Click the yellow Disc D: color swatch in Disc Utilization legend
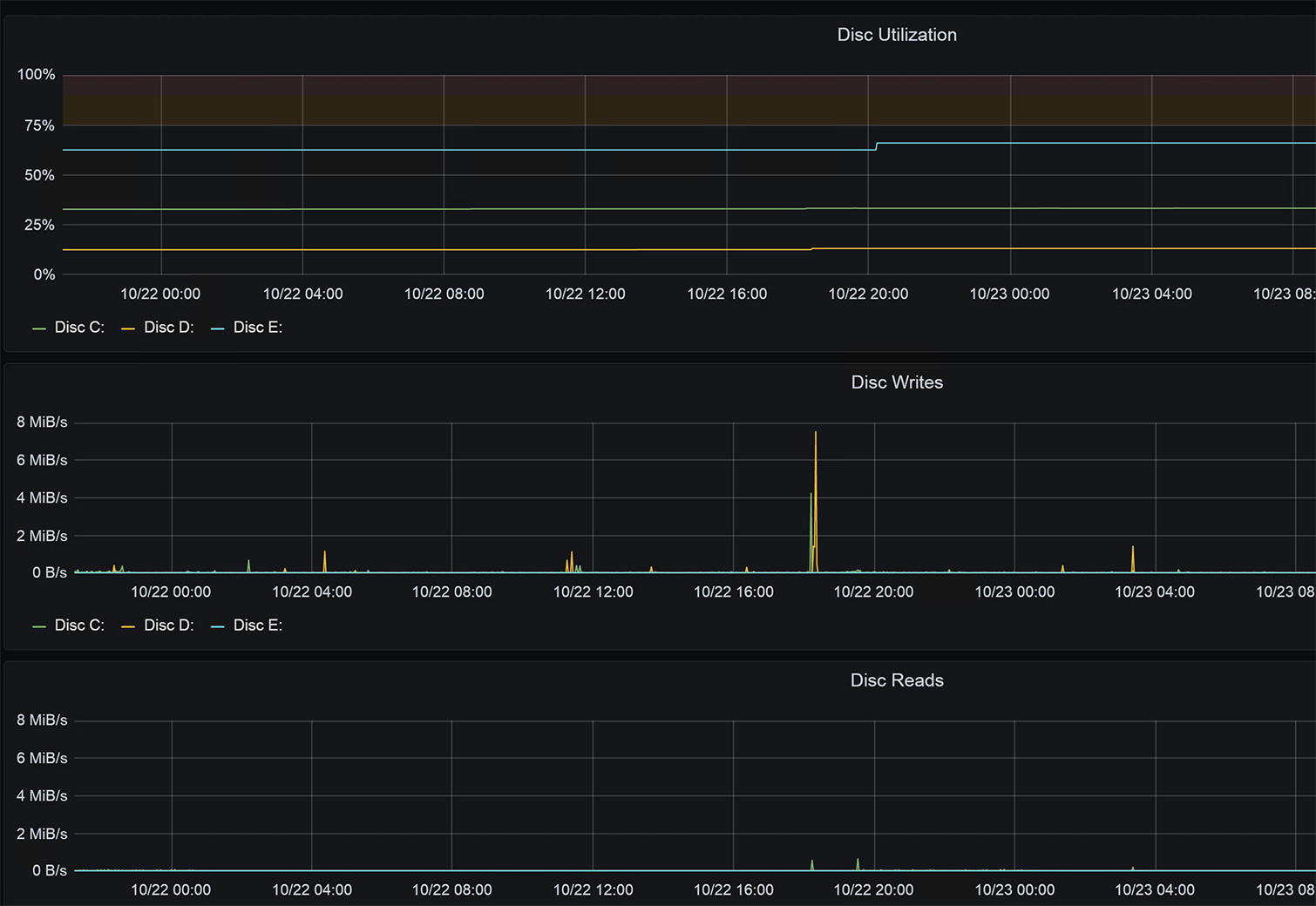1316x906 pixels. (x=128, y=328)
